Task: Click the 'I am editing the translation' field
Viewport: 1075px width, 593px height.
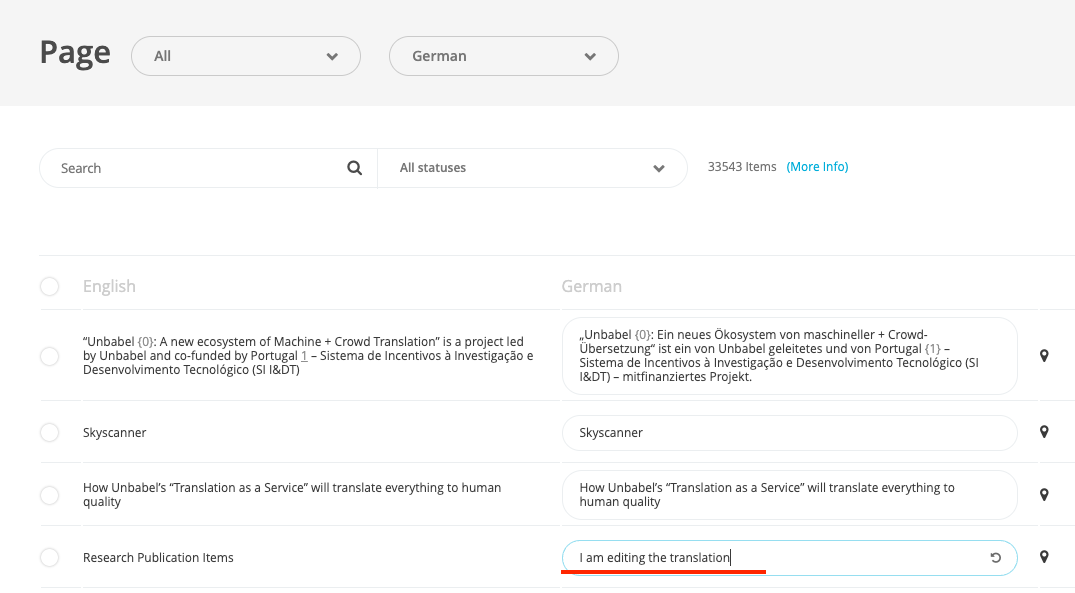Action: pyautogui.click(x=770, y=558)
